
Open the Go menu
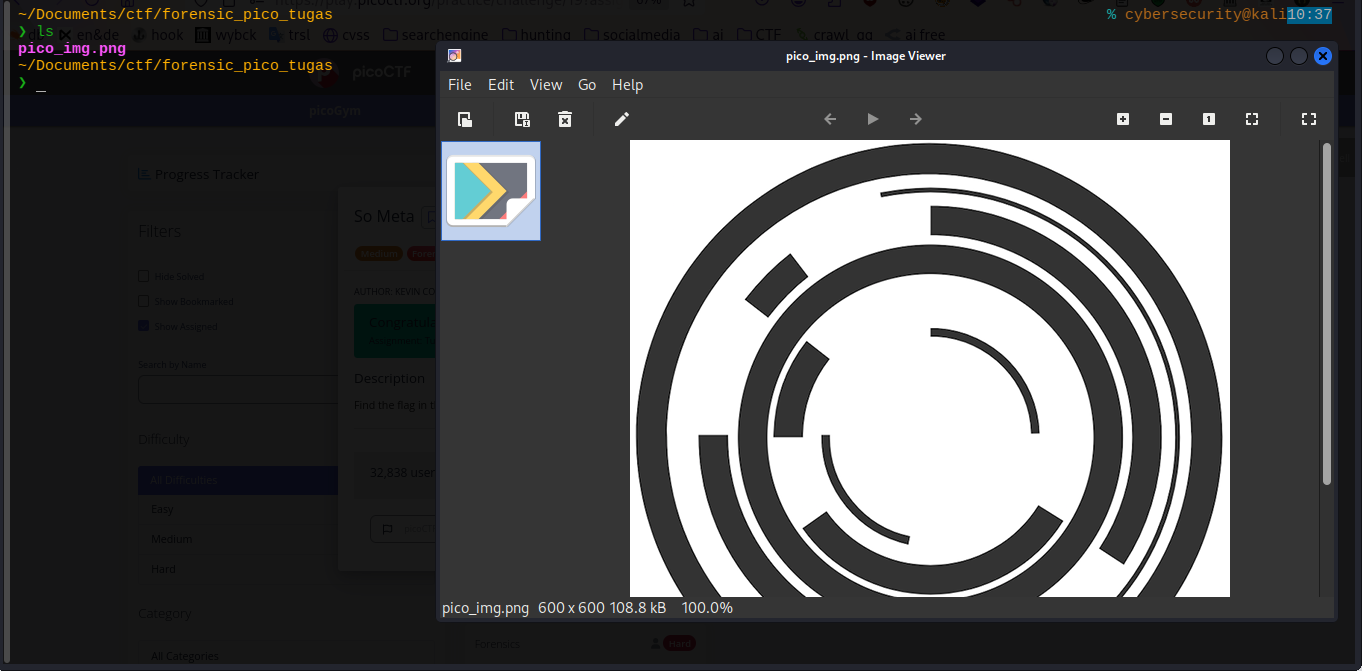click(587, 85)
